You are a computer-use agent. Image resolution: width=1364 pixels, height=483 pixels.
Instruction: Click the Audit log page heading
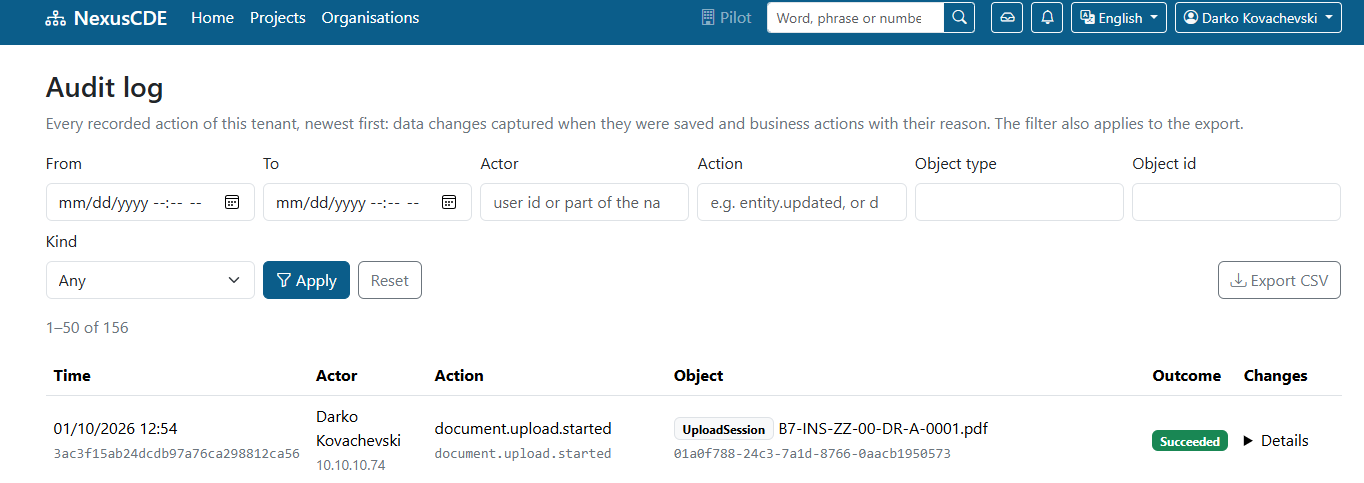point(104,88)
